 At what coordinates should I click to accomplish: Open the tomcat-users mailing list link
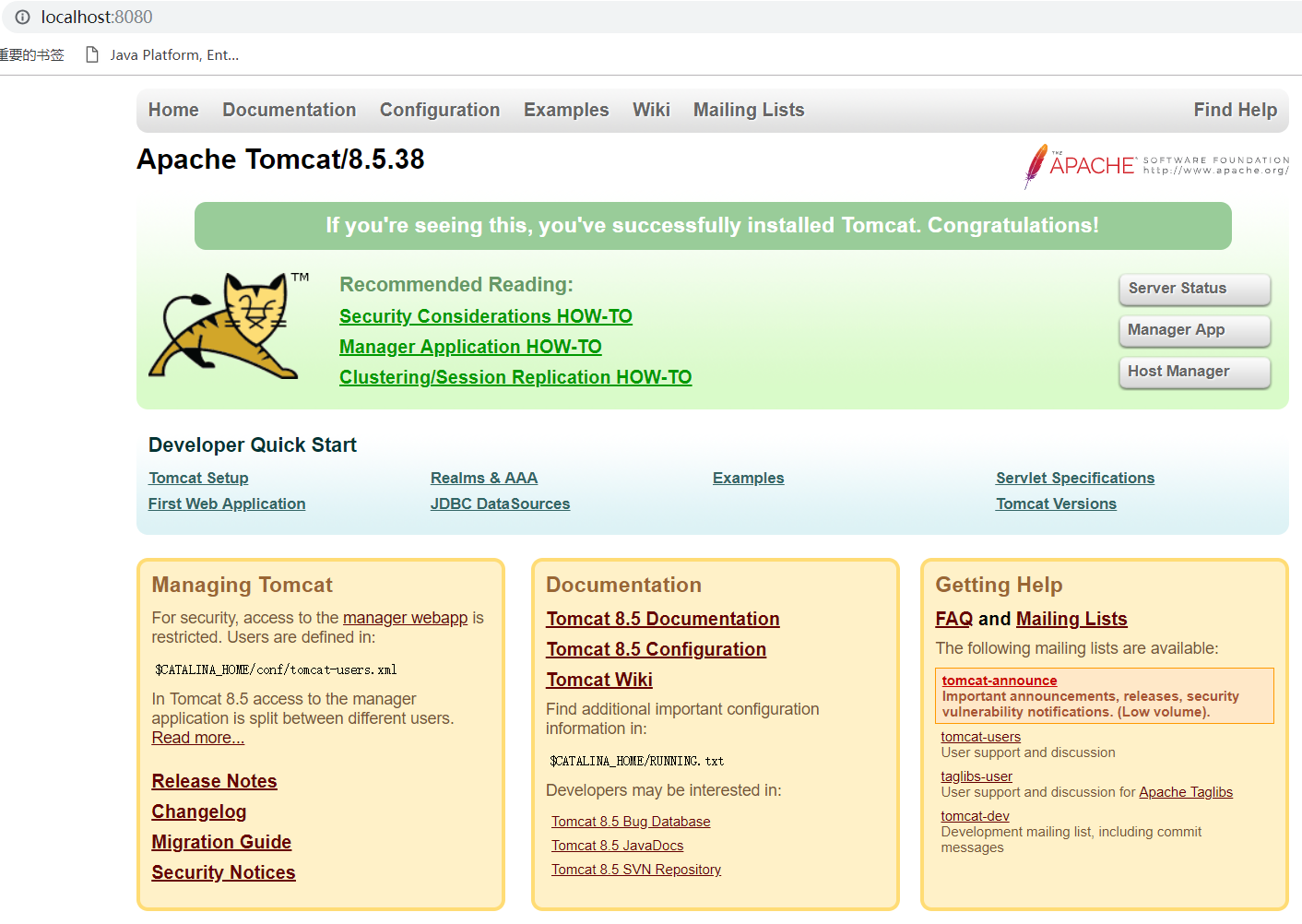point(981,737)
